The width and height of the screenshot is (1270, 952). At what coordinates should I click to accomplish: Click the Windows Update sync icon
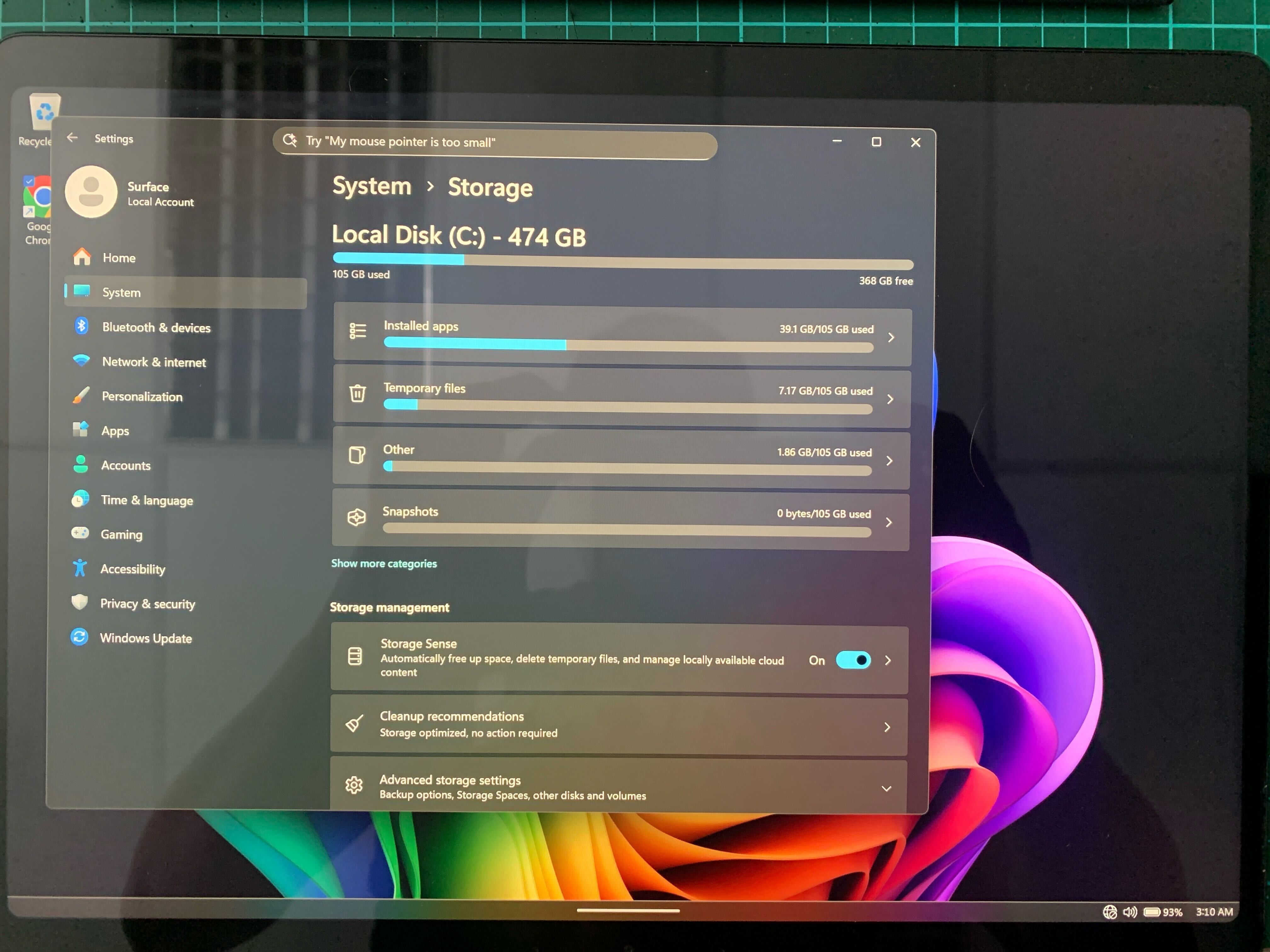79,637
